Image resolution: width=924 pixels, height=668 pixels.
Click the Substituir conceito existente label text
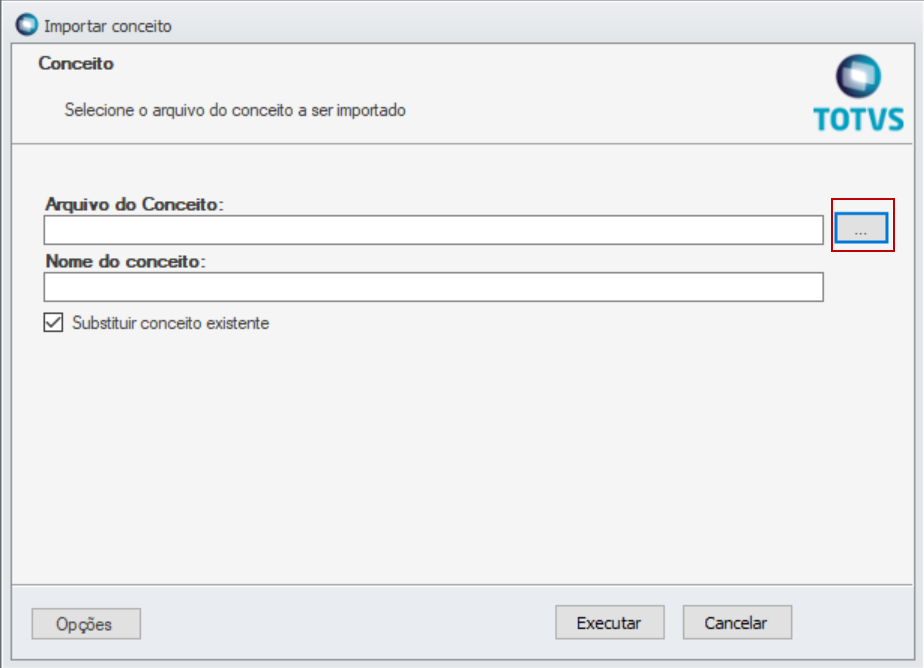(x=170, y=323)
